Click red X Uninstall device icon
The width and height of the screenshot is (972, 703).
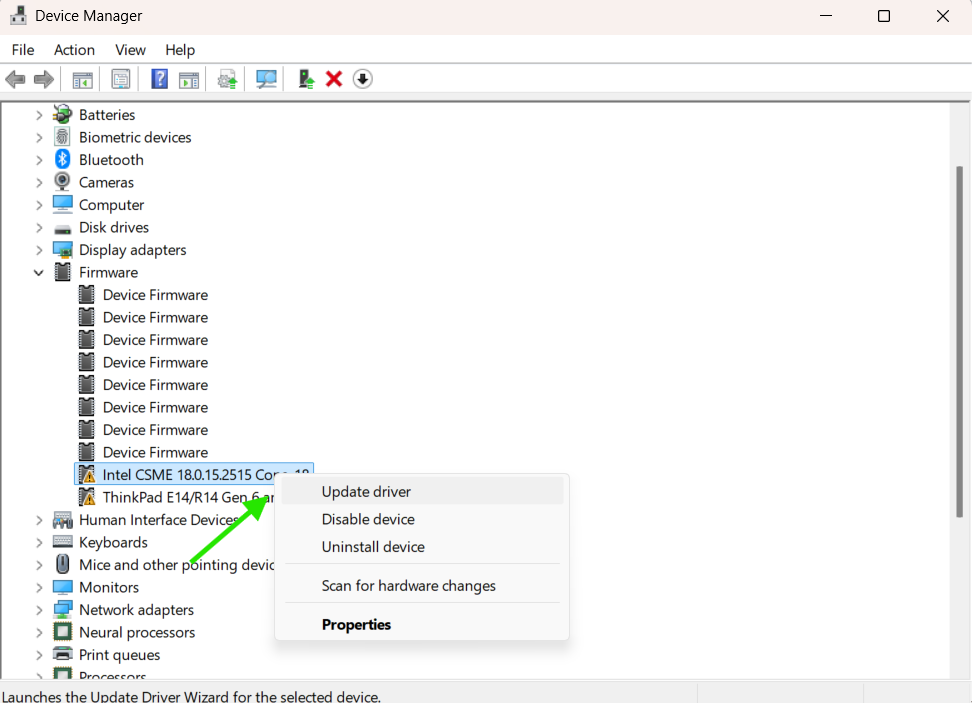334,79
